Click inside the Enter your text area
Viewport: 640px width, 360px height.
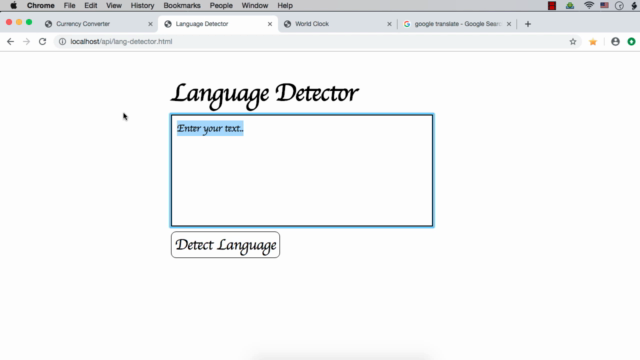pos(302,171)
